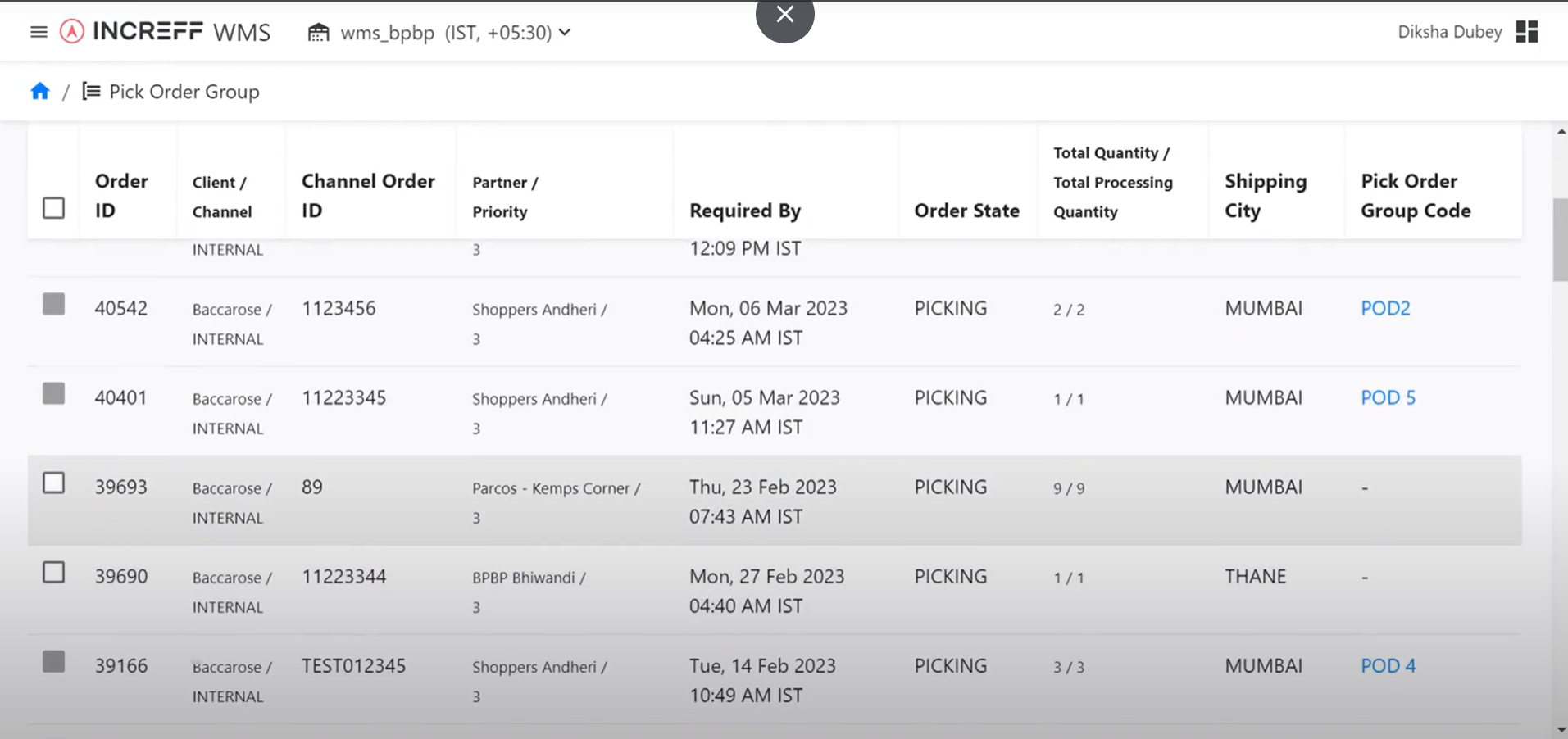
Task: Click the list icon next to Pick Order Group
Action: coord(90,91)
